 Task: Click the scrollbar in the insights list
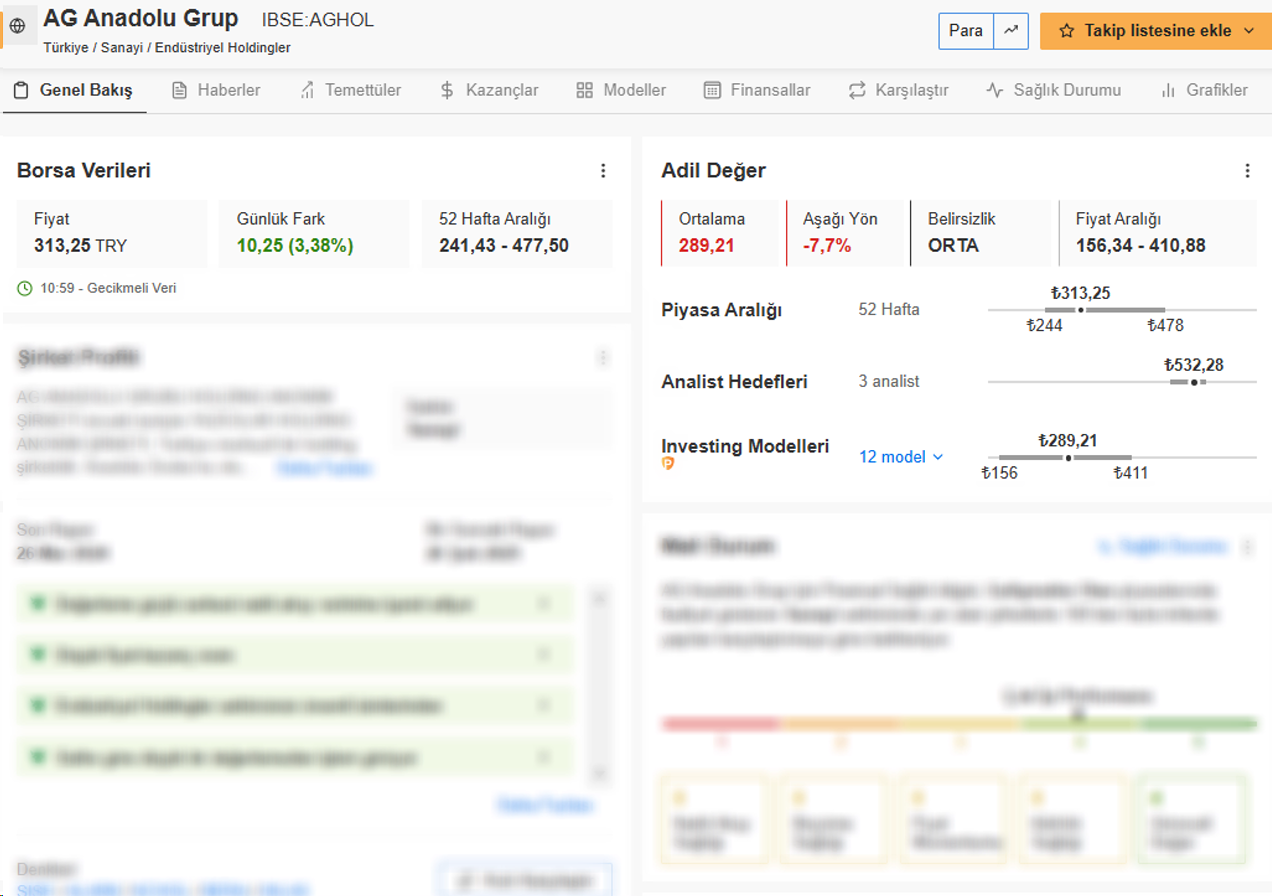coord(600,685)
